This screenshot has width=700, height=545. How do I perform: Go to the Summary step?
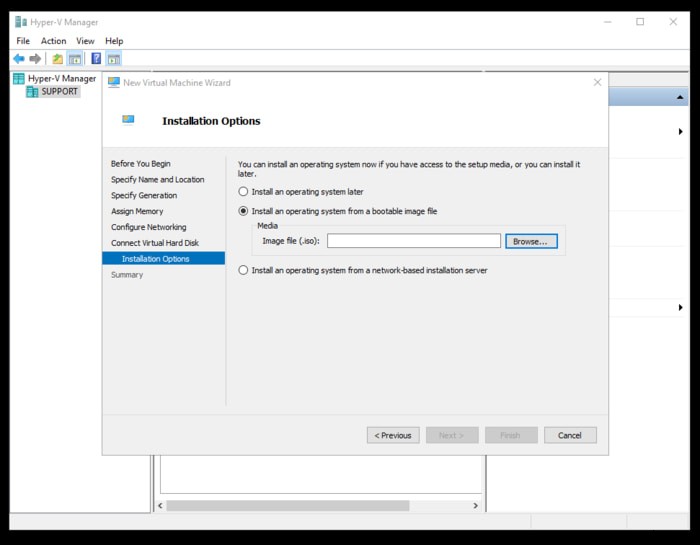127,275
